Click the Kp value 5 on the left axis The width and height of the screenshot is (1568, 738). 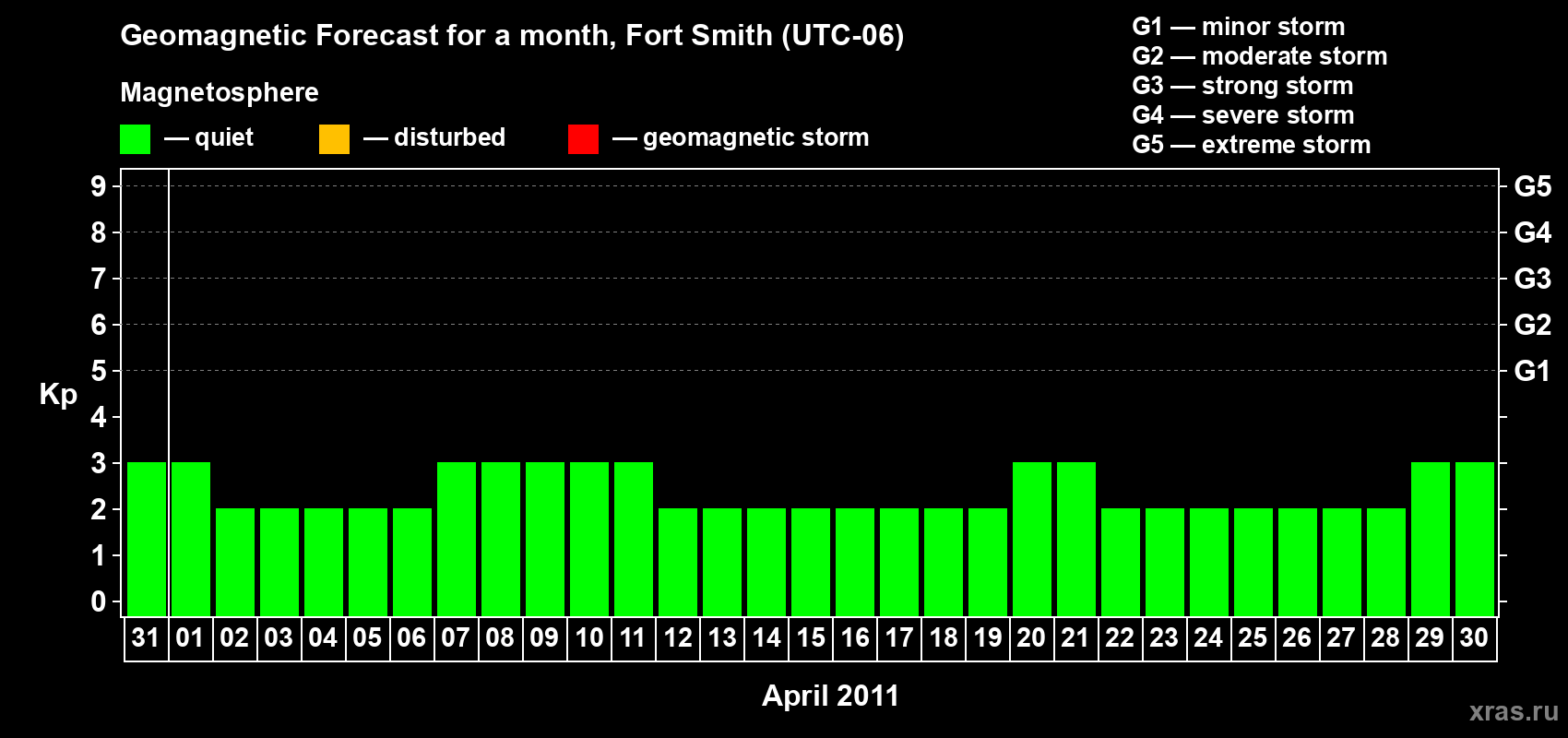tap(99, 371)
